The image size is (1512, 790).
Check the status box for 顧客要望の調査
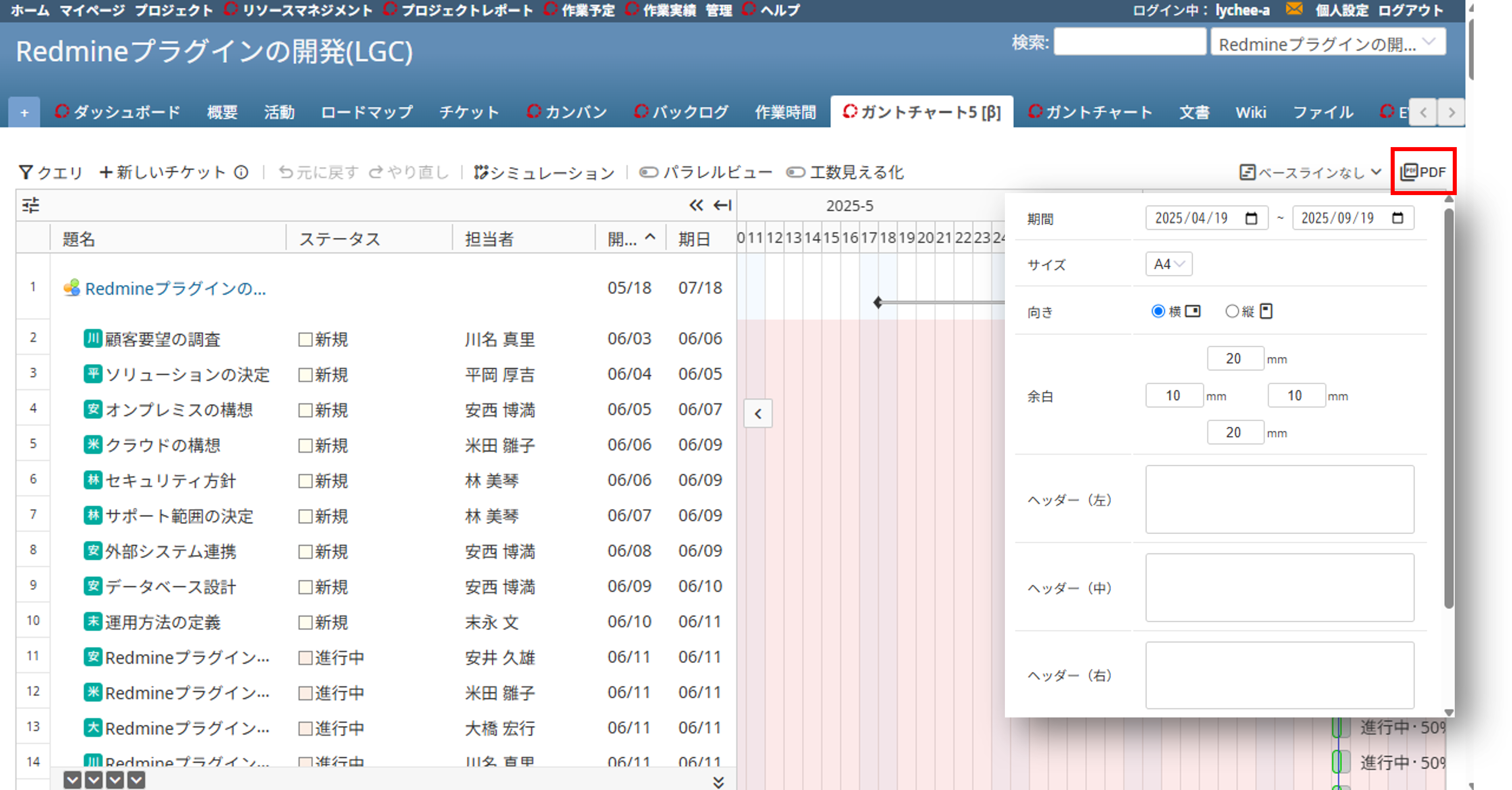click(x=305, y=339)
